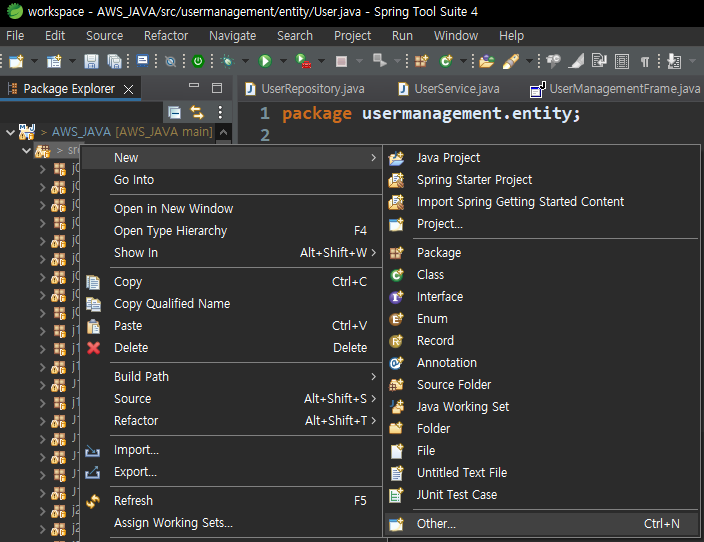Viewport: 704px width, 542px height.
Task: Click the Package Explorer scroll up arrow
Action: (224, 132)
